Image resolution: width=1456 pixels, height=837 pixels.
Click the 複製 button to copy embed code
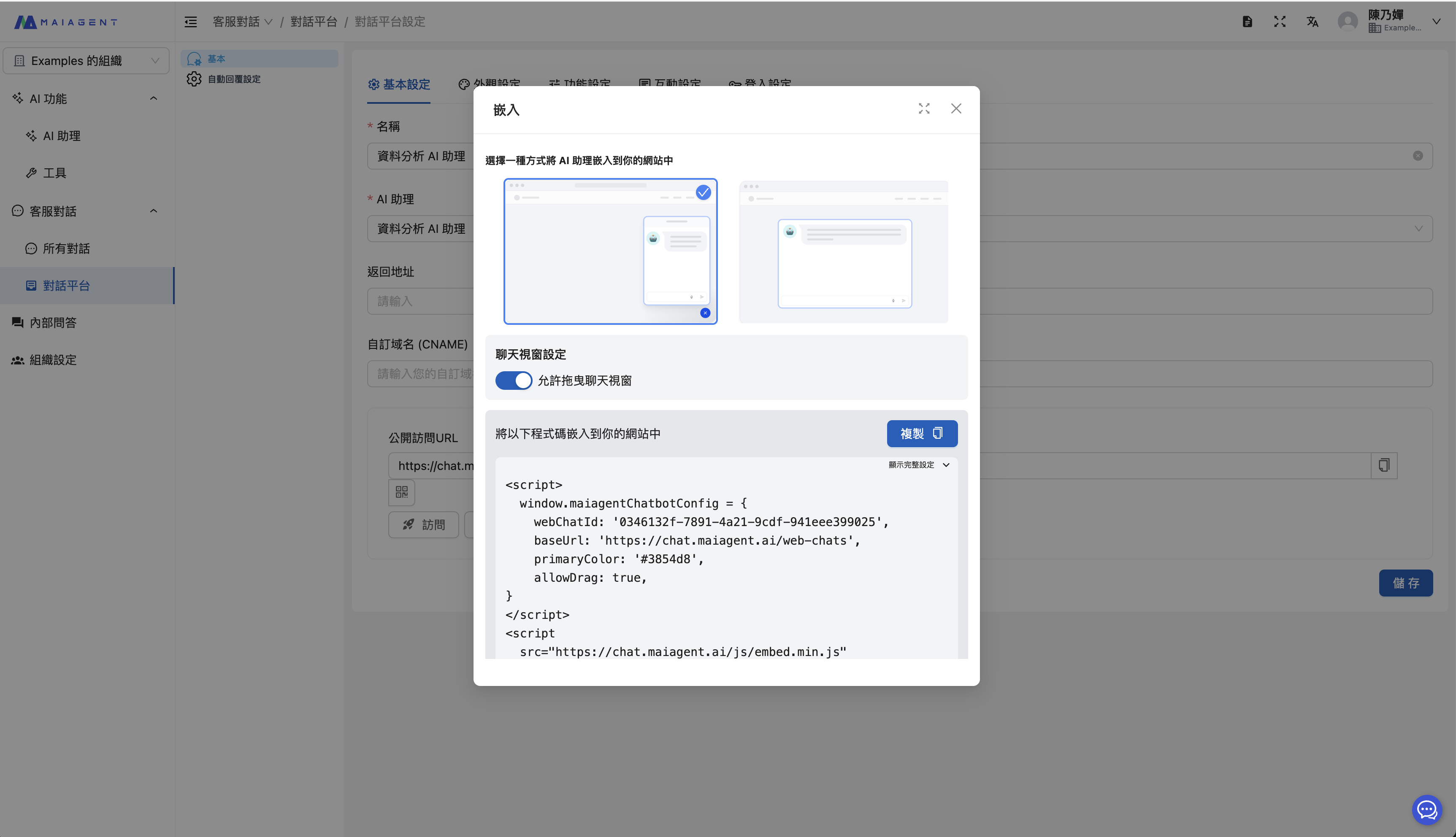click(x=922, y=433)
